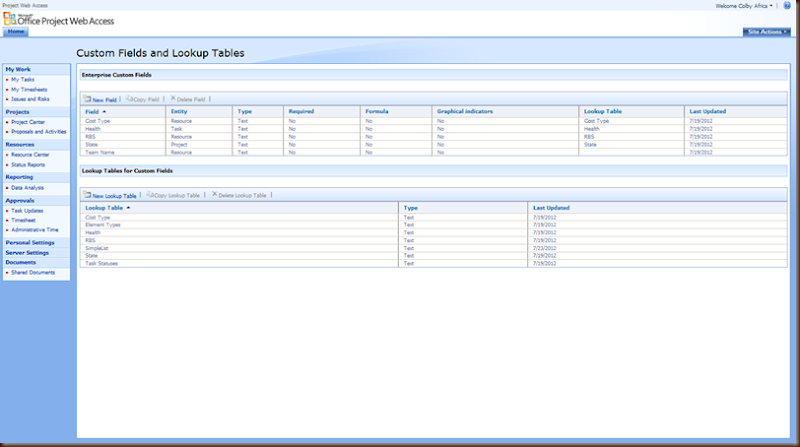800x447 pixels.
Task: Select the Cost Type custom field row
Action: [x=434, y=121]
